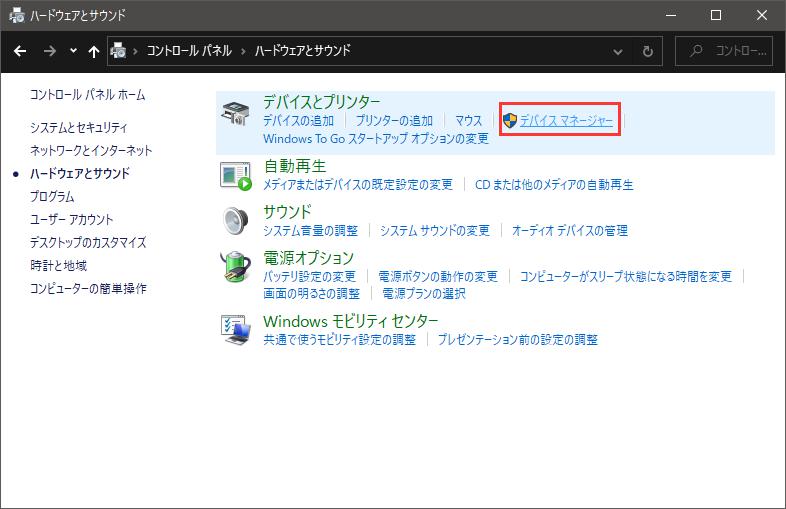
Task: Open デバイス マネージャー link
Action: [566, 121]
